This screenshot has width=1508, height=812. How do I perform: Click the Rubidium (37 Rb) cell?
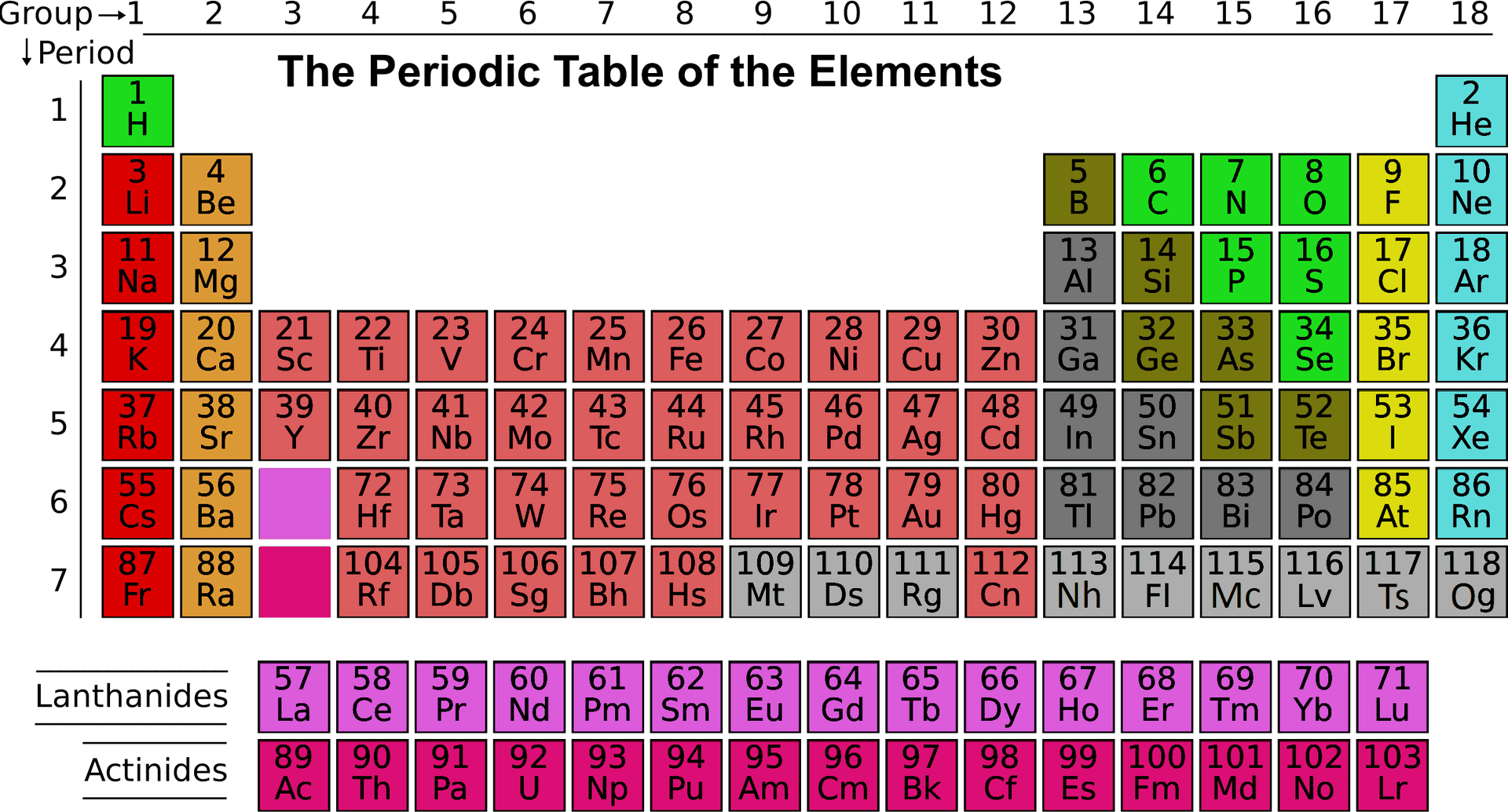pyautogui.click(x=137, y=425)
